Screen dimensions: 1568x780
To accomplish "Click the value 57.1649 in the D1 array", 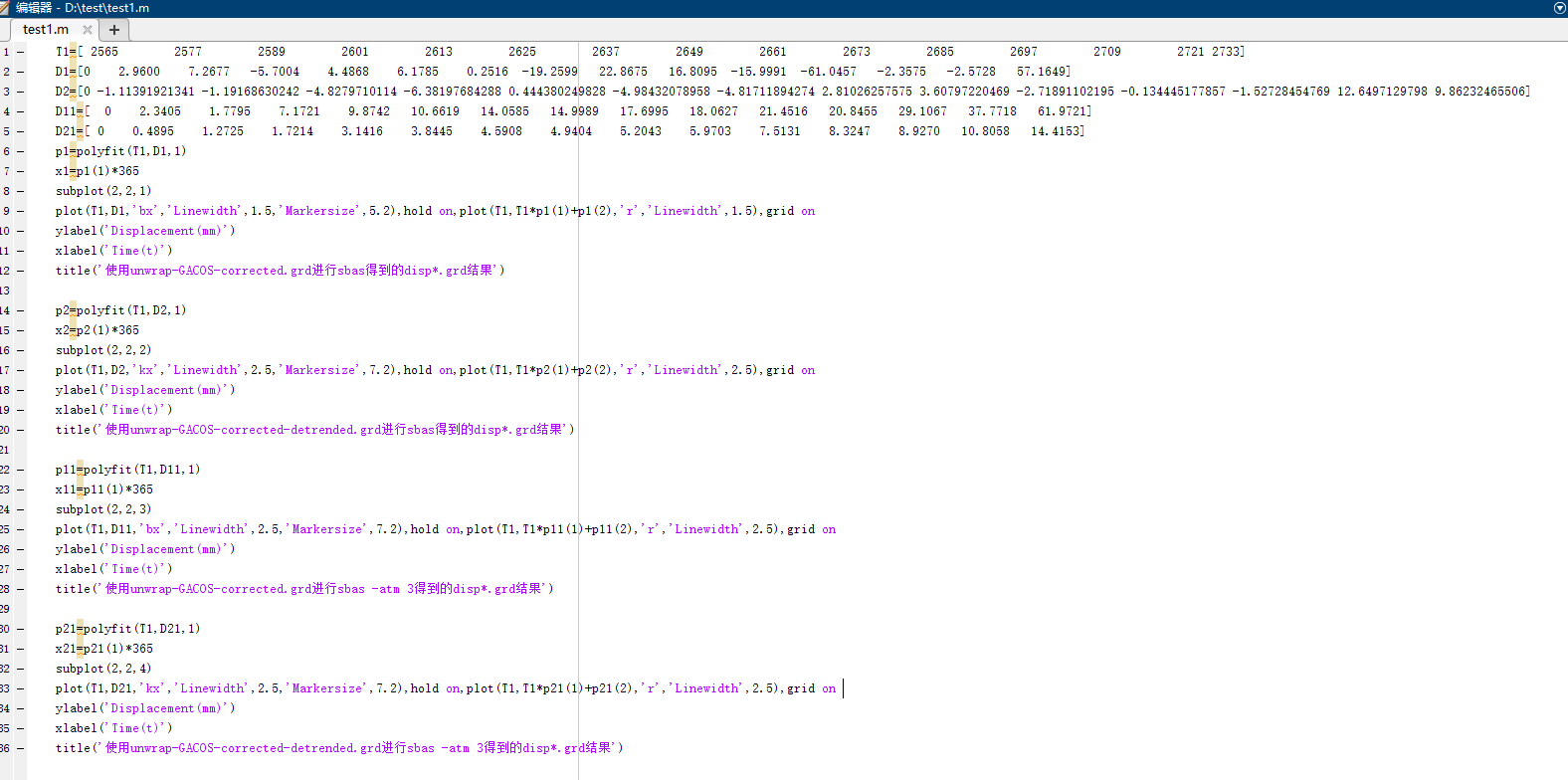I will pos(1040,72).
